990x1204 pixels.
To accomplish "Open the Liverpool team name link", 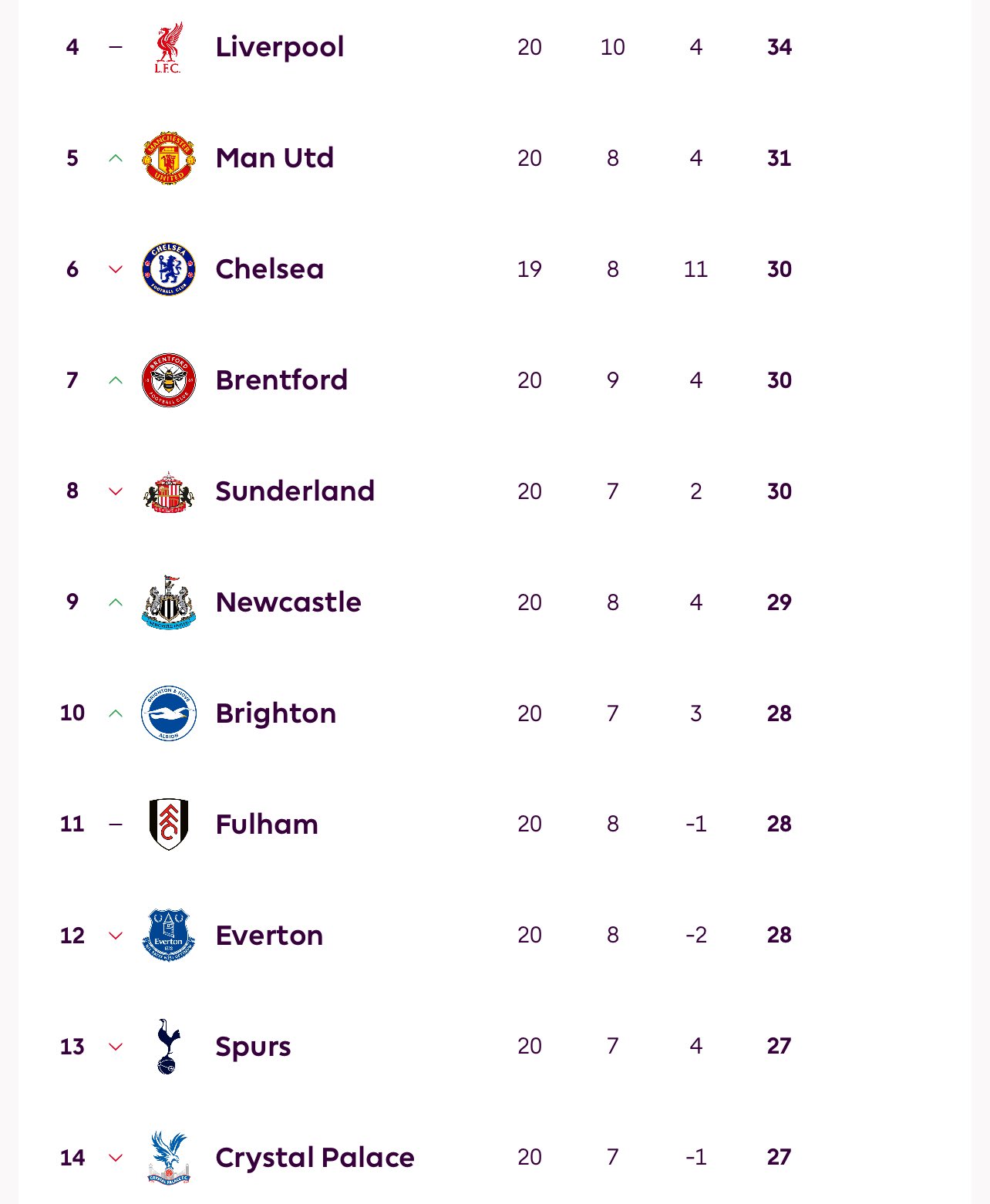I will (280, 47).
